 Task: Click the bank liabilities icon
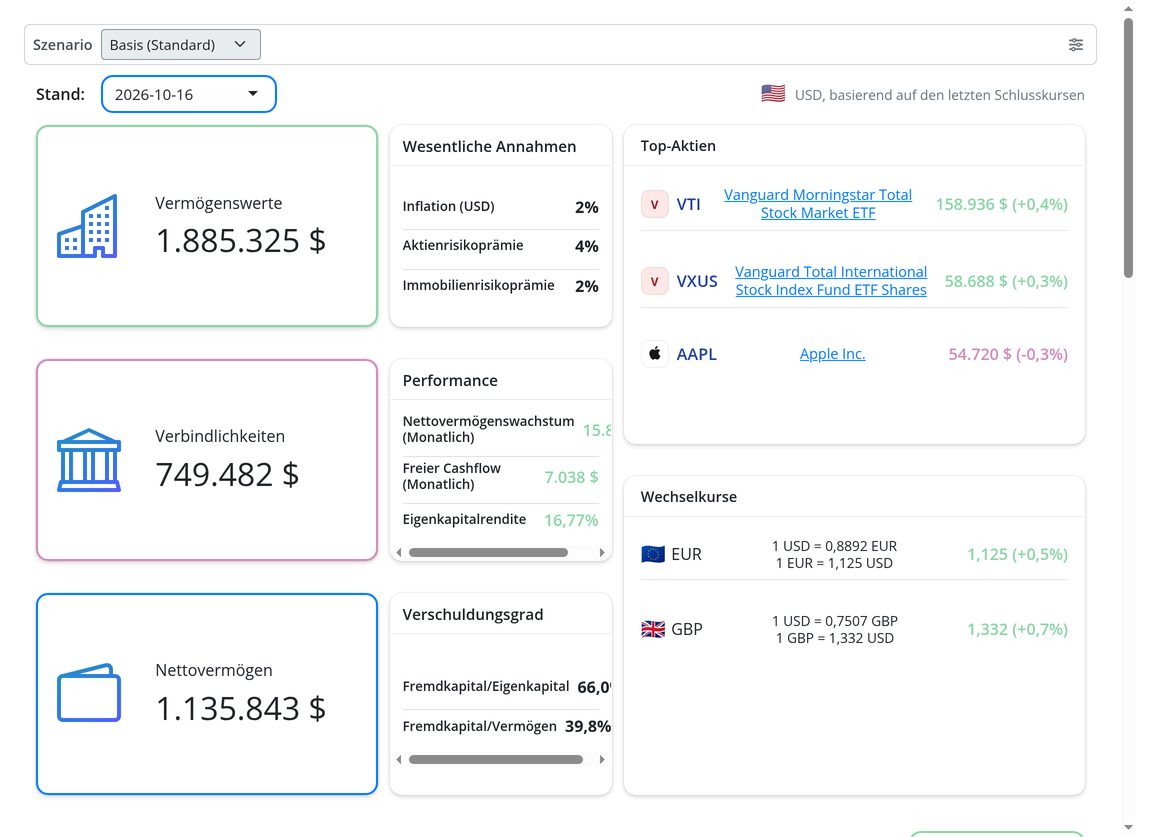[x=89, y=460]
